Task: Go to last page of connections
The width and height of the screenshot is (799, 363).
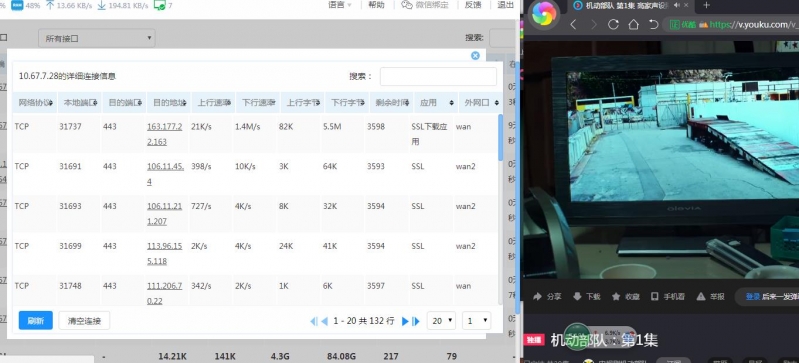Action: tap(416, 321)
